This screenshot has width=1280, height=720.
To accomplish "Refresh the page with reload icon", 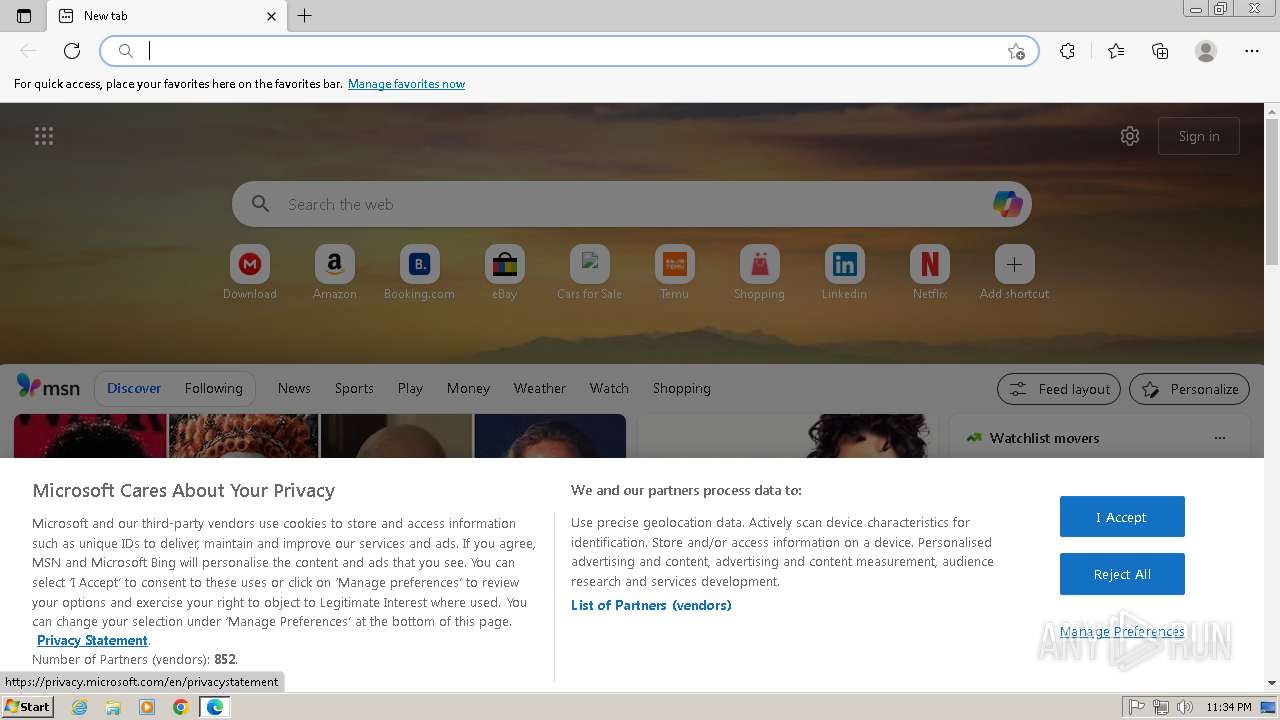I will 72,51.
